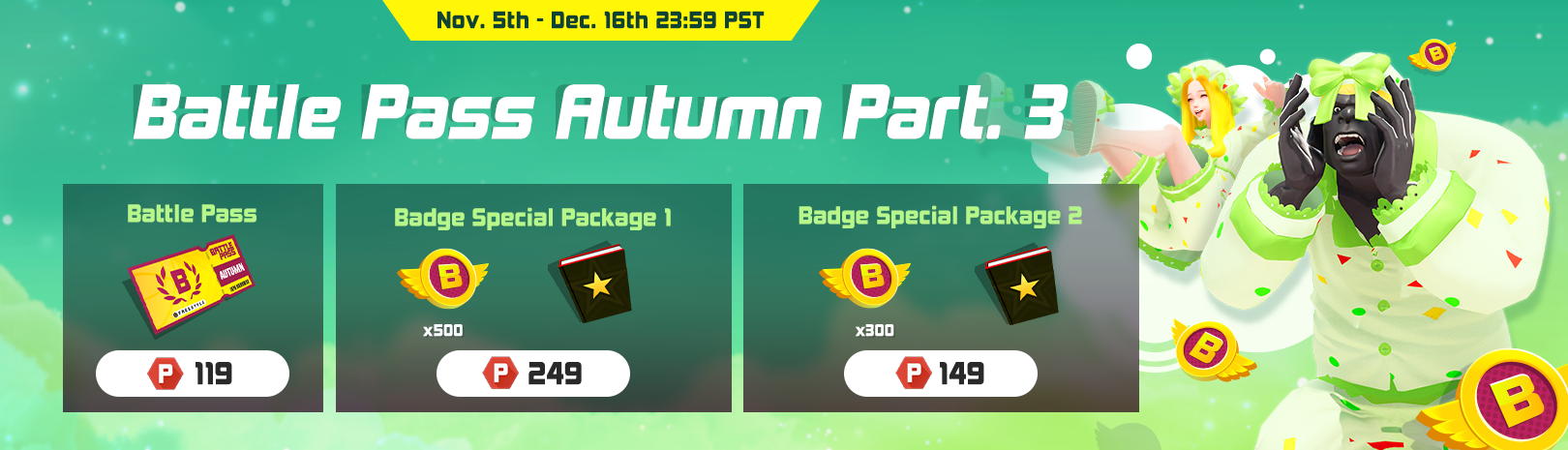
Task: Click the red P icon beside 119
Action: pos(166,374)
